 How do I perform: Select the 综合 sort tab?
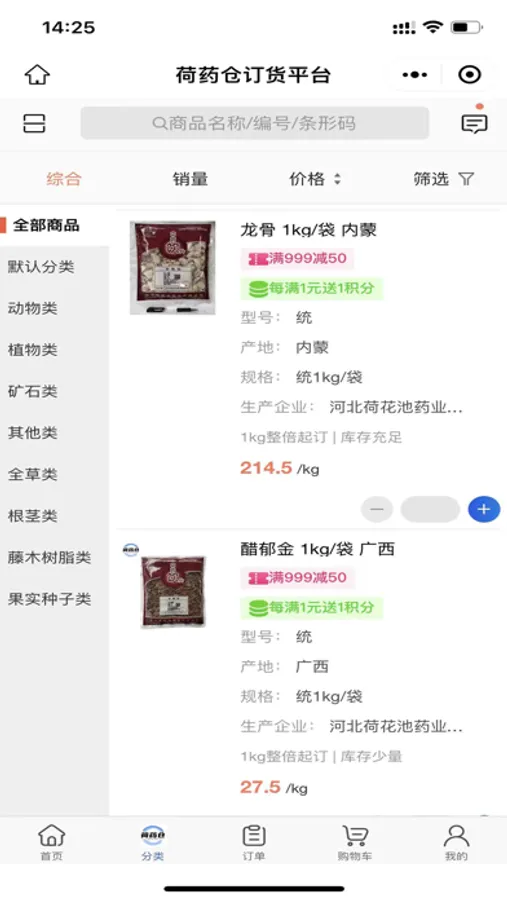(x=64, y=179)
